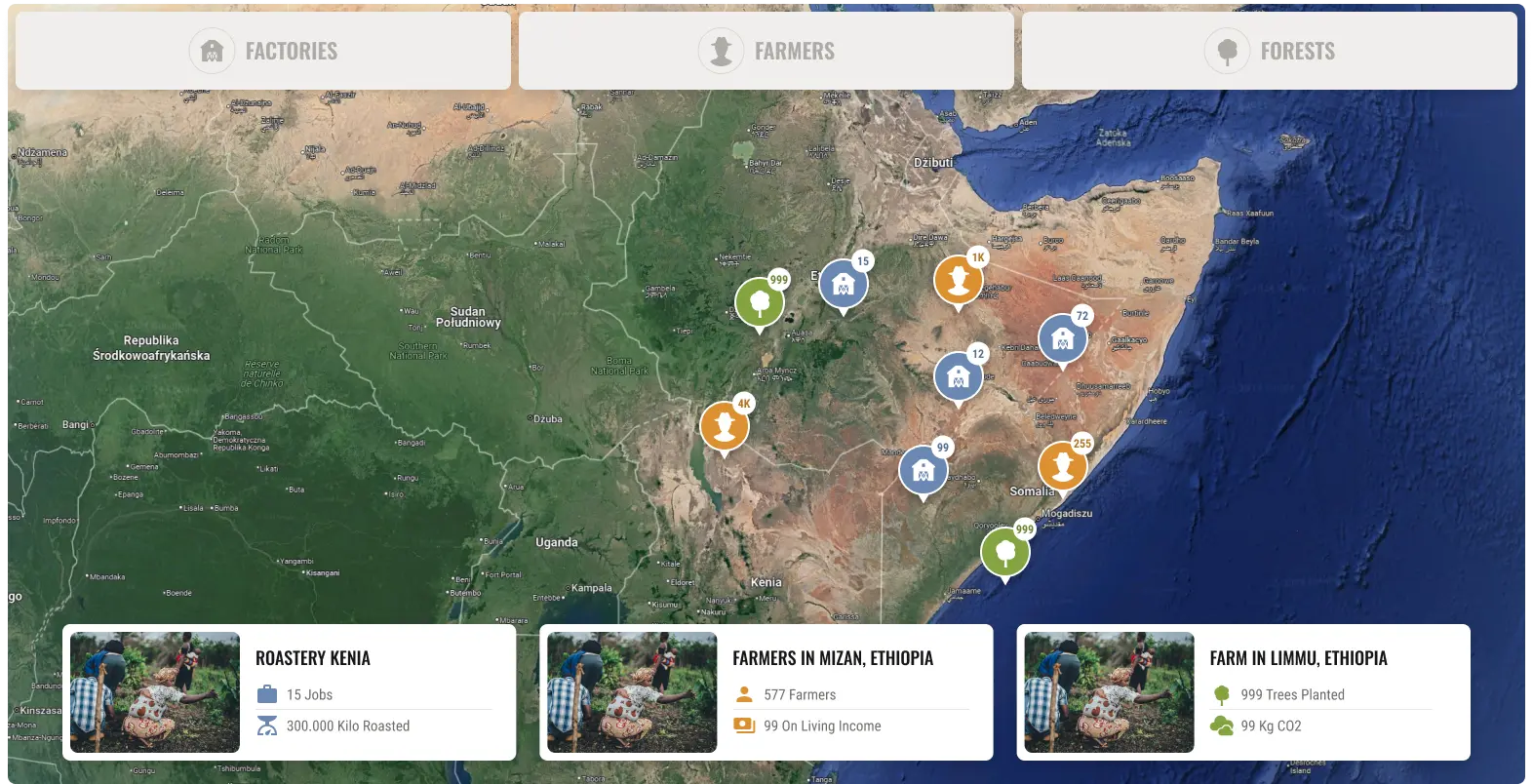Image resolution: width=1533 pixels, height=784 pixels.
Task: Open the Roastery Kenia card title
Action: (313, 658)
